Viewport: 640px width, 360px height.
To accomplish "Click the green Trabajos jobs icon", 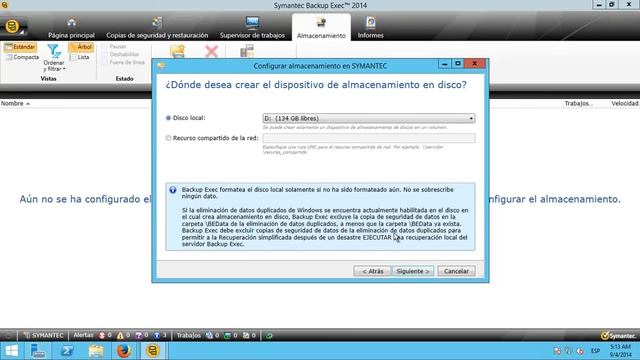I will pos(228,336).
